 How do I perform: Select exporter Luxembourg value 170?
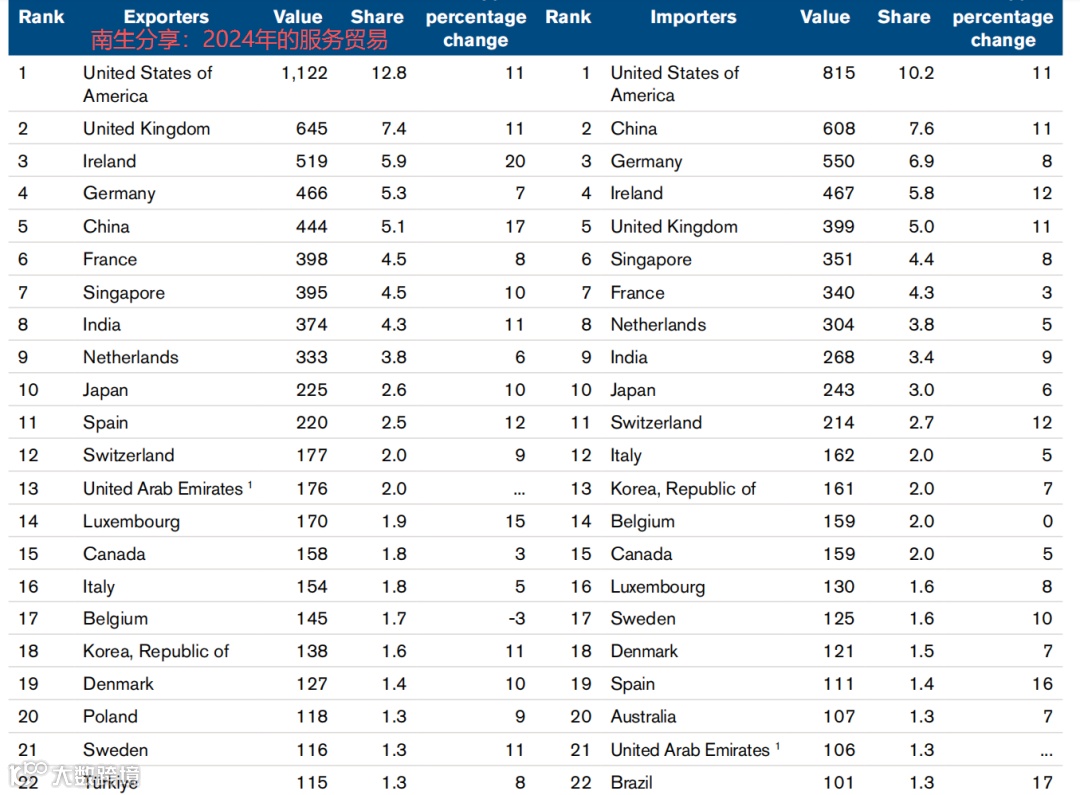311,522
